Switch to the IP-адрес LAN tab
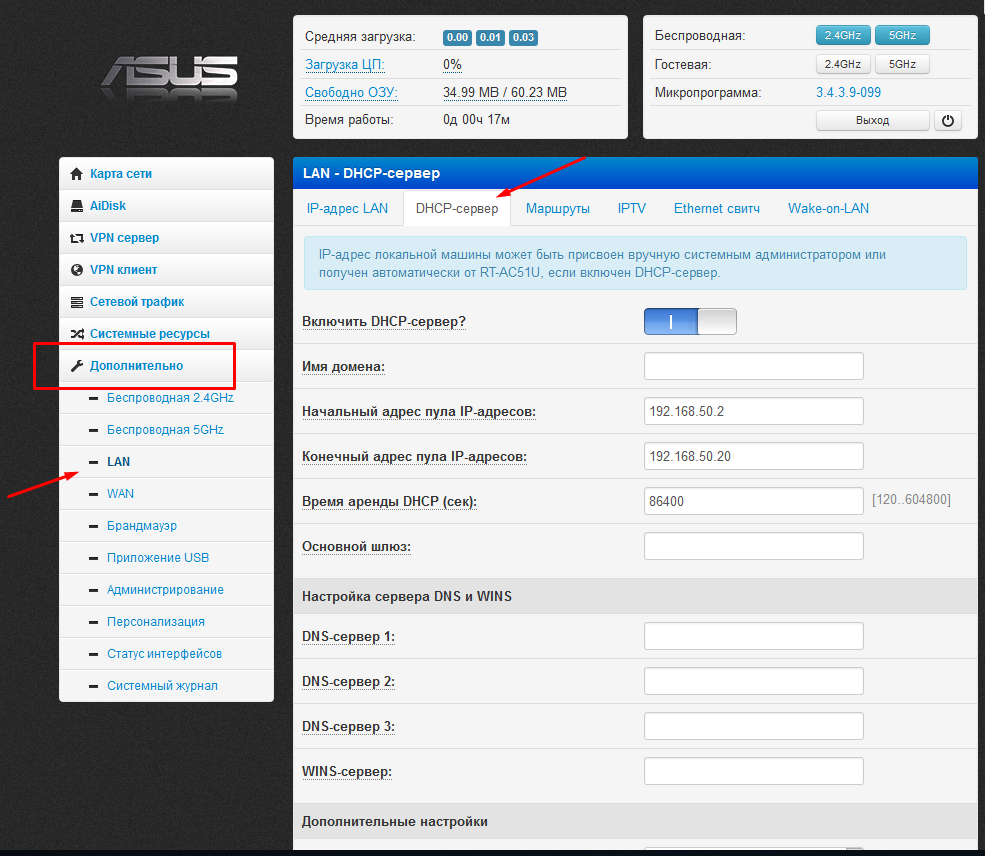This screenshot has height=856, width=985. [x=347, y=209]
